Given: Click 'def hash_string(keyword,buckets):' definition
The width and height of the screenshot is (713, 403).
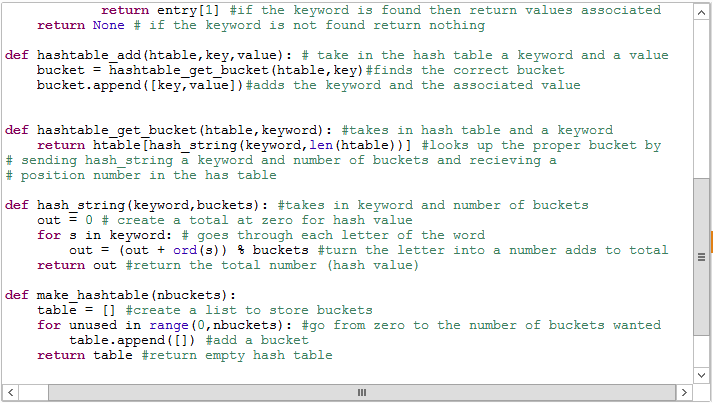Looking at the screenshot, I should pos(136,205).
